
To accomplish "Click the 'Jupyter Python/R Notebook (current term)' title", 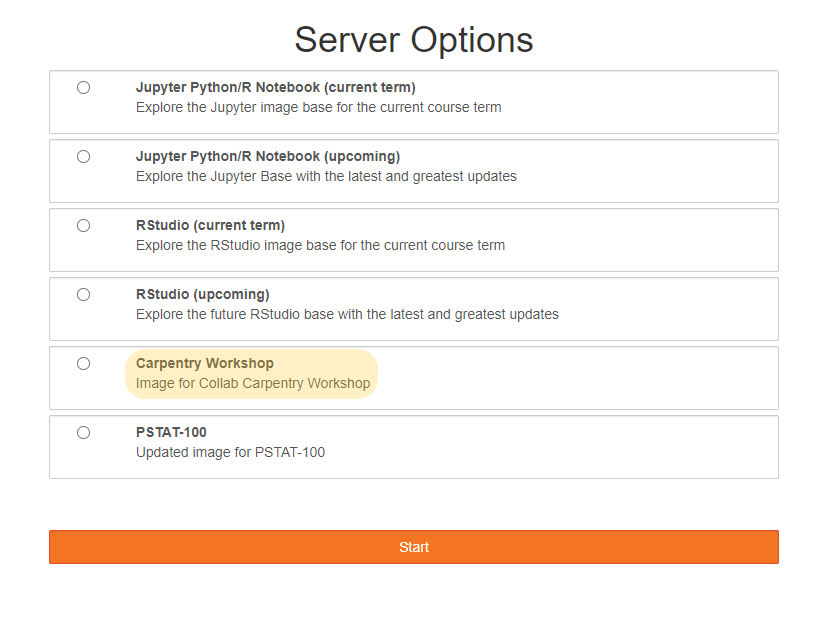I will (276, 87).
